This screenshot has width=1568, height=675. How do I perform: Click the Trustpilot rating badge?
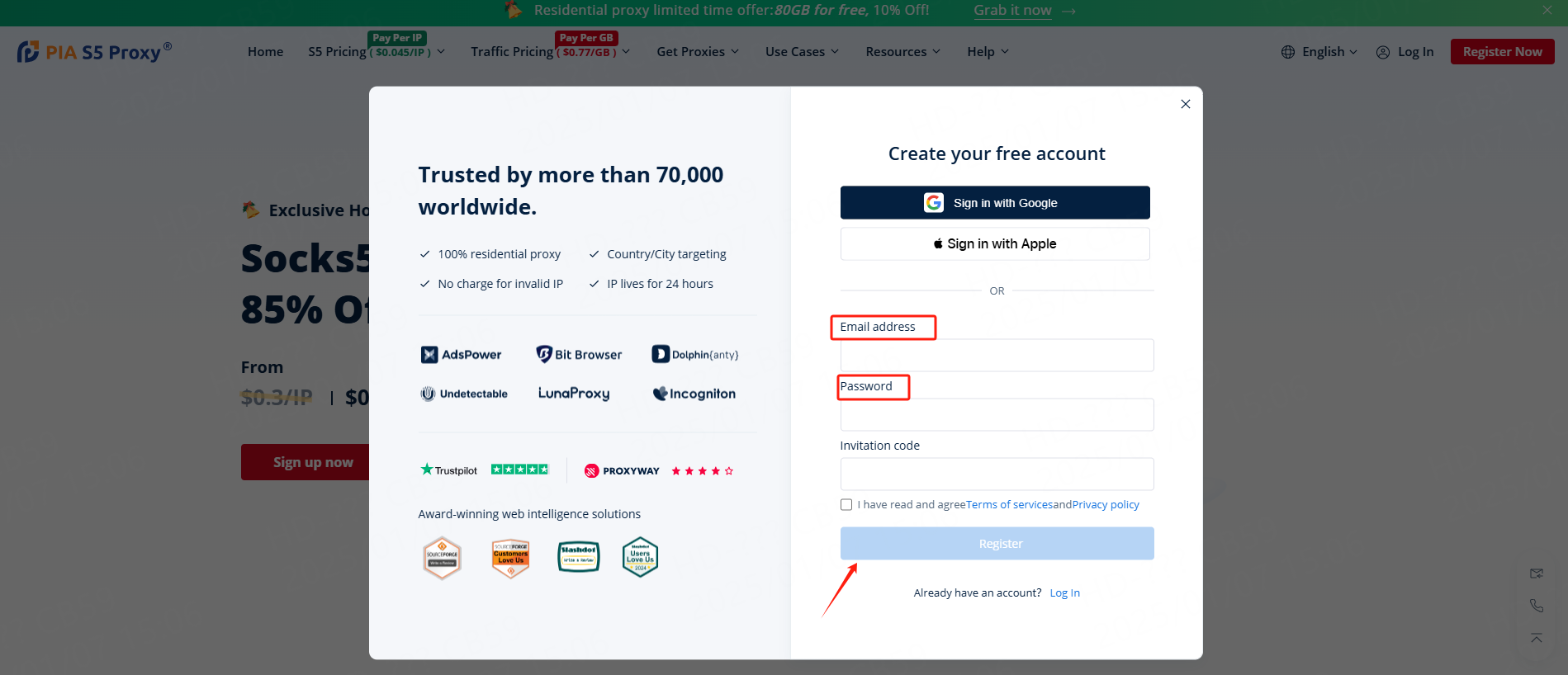484,470
